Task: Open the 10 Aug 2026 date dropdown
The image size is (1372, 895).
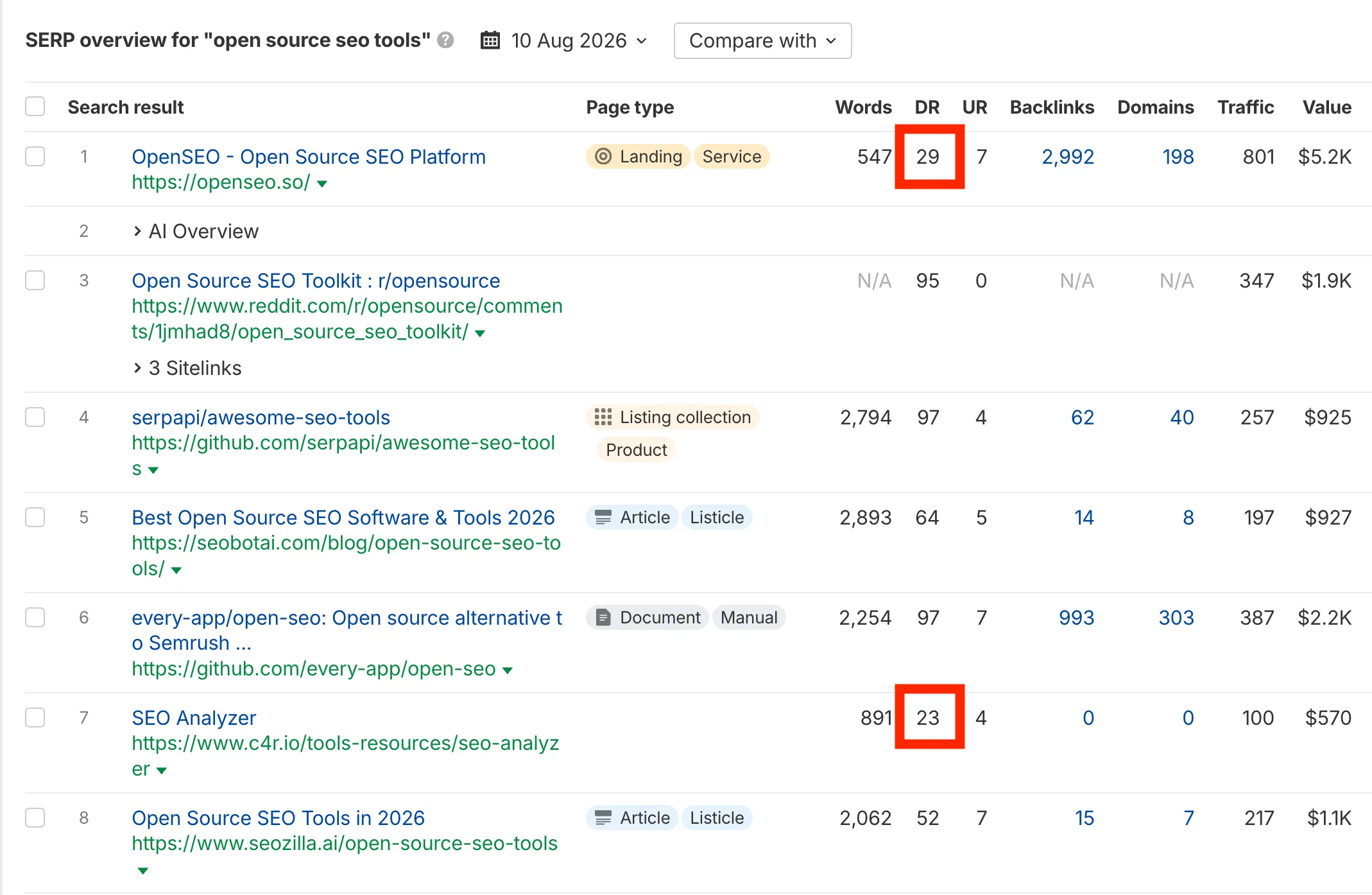Action: pos(565,40)
